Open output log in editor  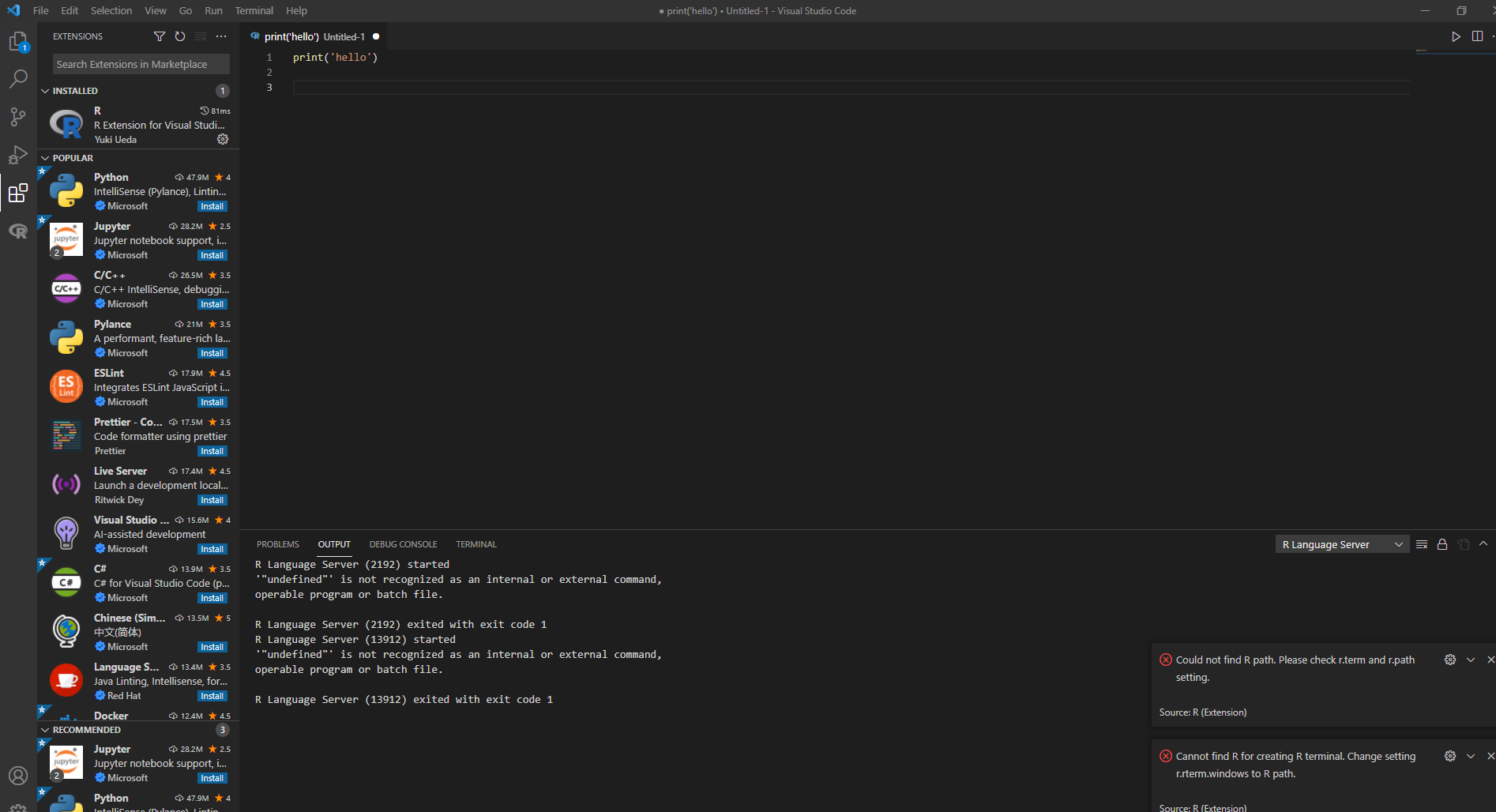pos(1464,544)
